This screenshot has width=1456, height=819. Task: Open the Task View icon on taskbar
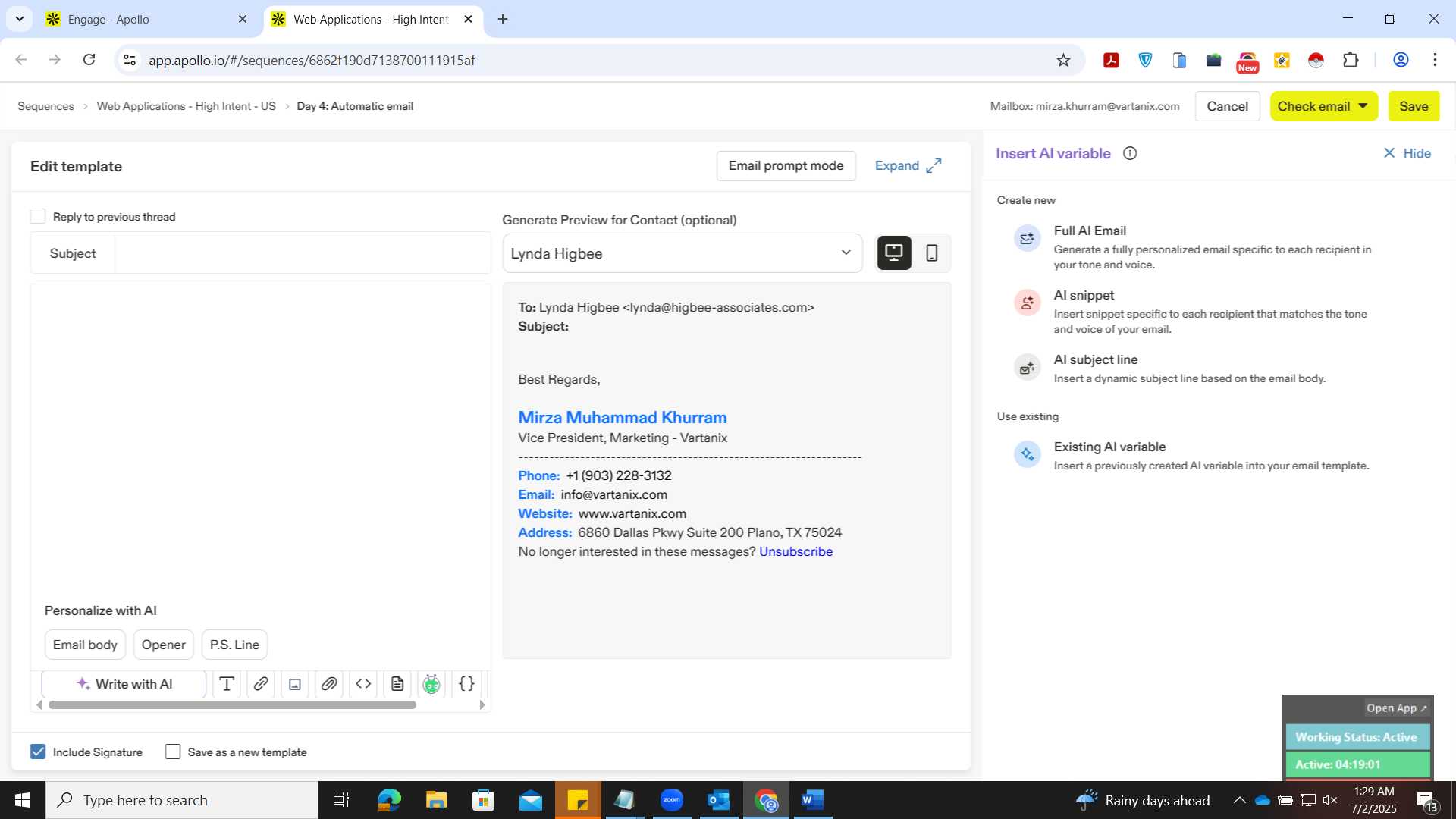tap(341, 800)
